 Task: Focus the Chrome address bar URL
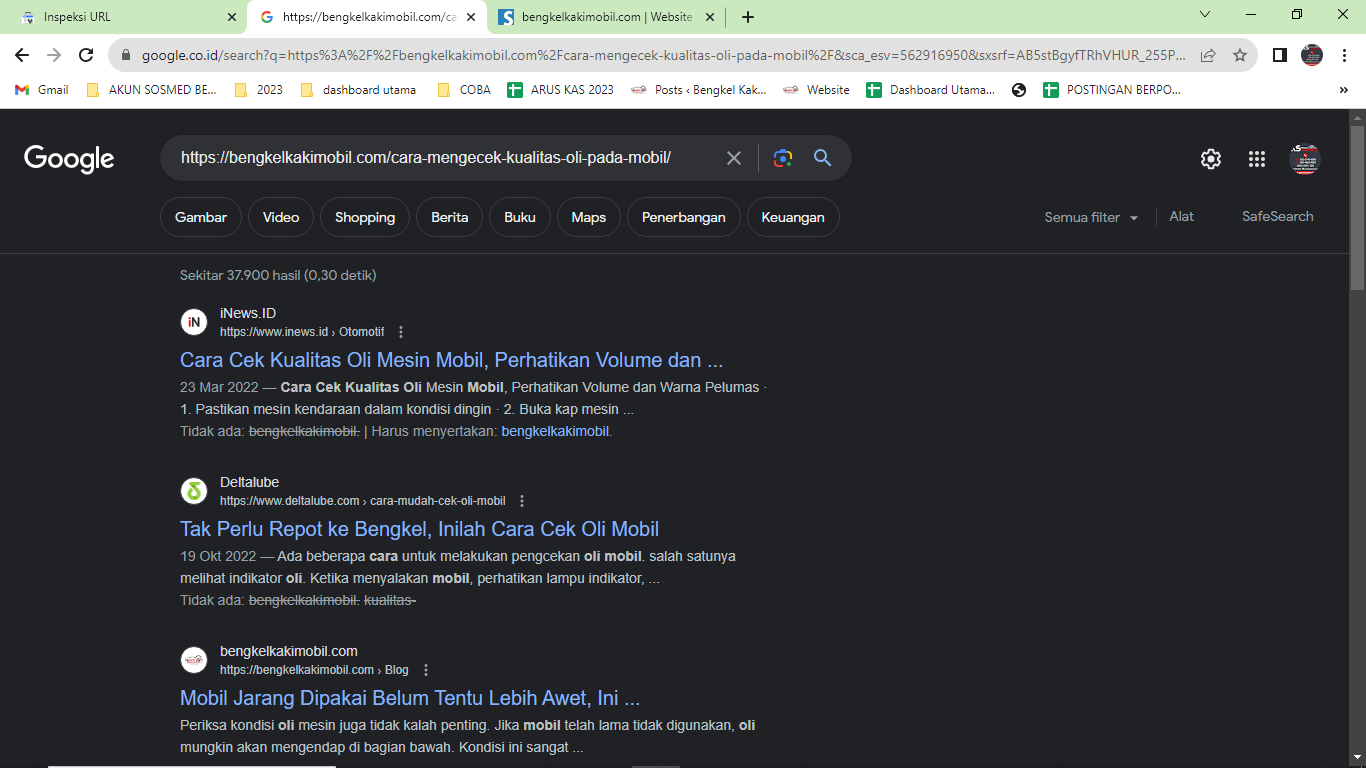pos(664,55)
